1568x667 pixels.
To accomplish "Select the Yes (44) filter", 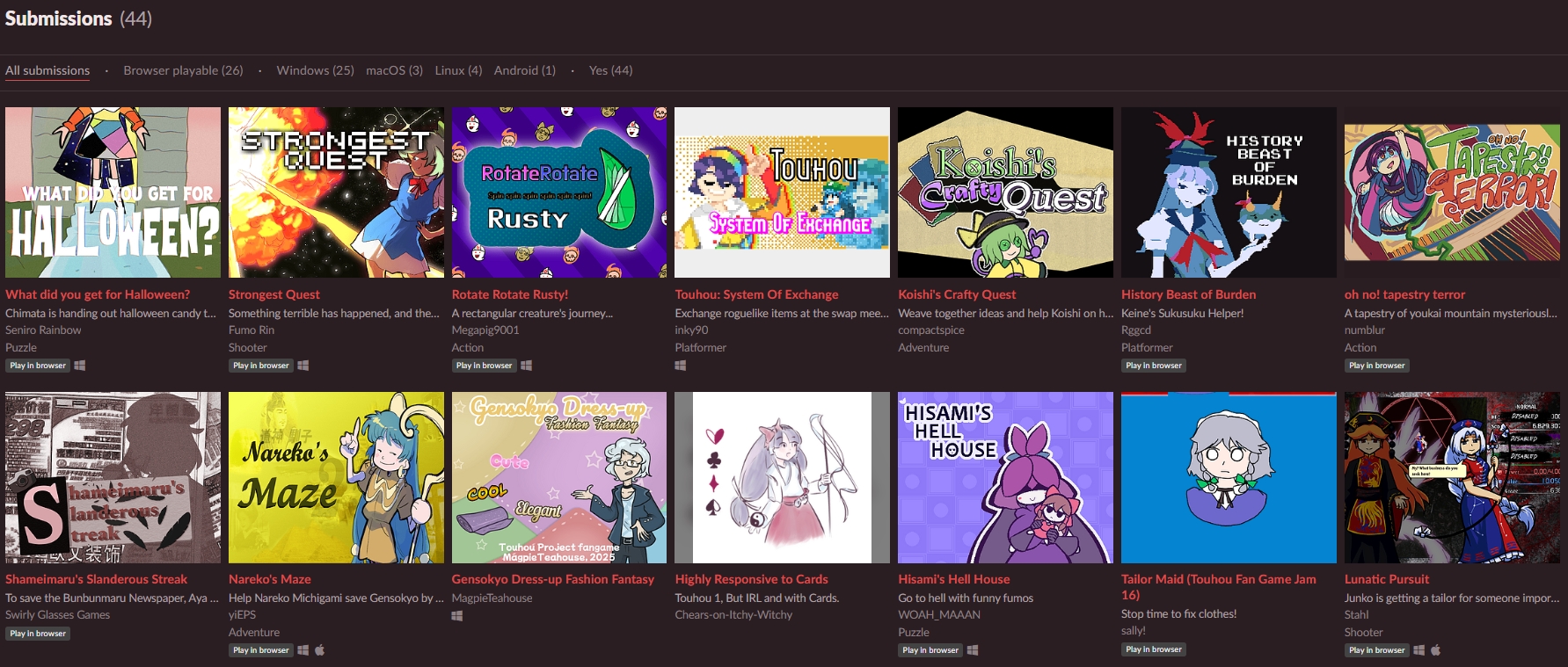I will point(610,70).
